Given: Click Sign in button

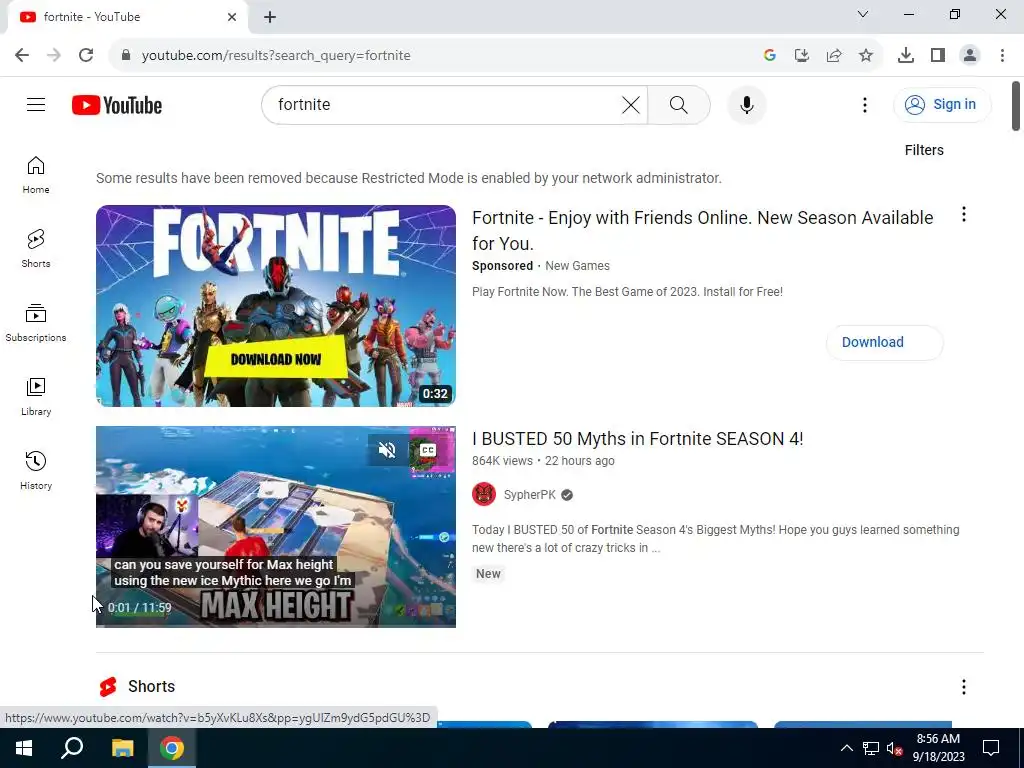Looking at the screenshot, I should 942,104.
